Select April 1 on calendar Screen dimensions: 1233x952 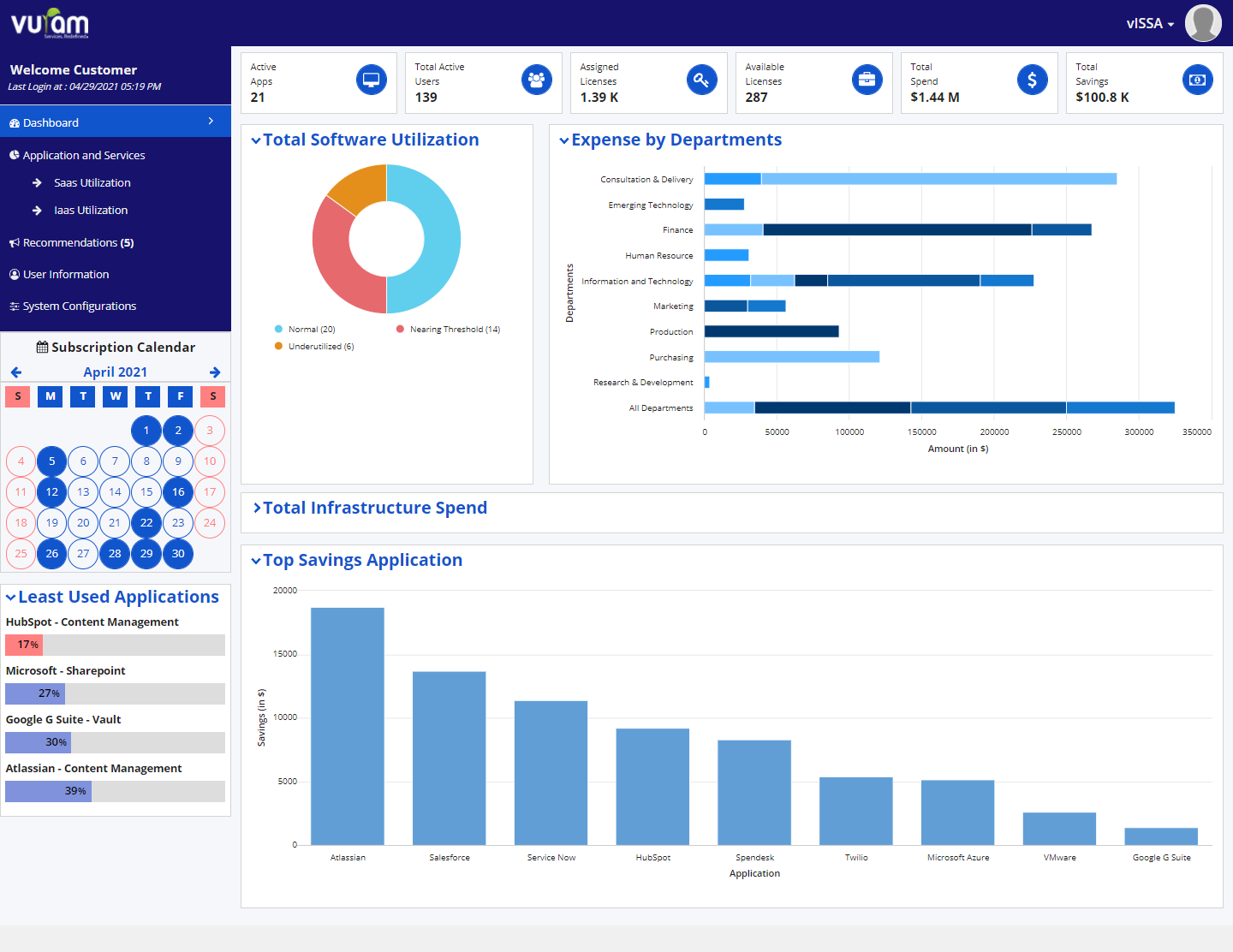pyautogui.click(x=146, y=431)
